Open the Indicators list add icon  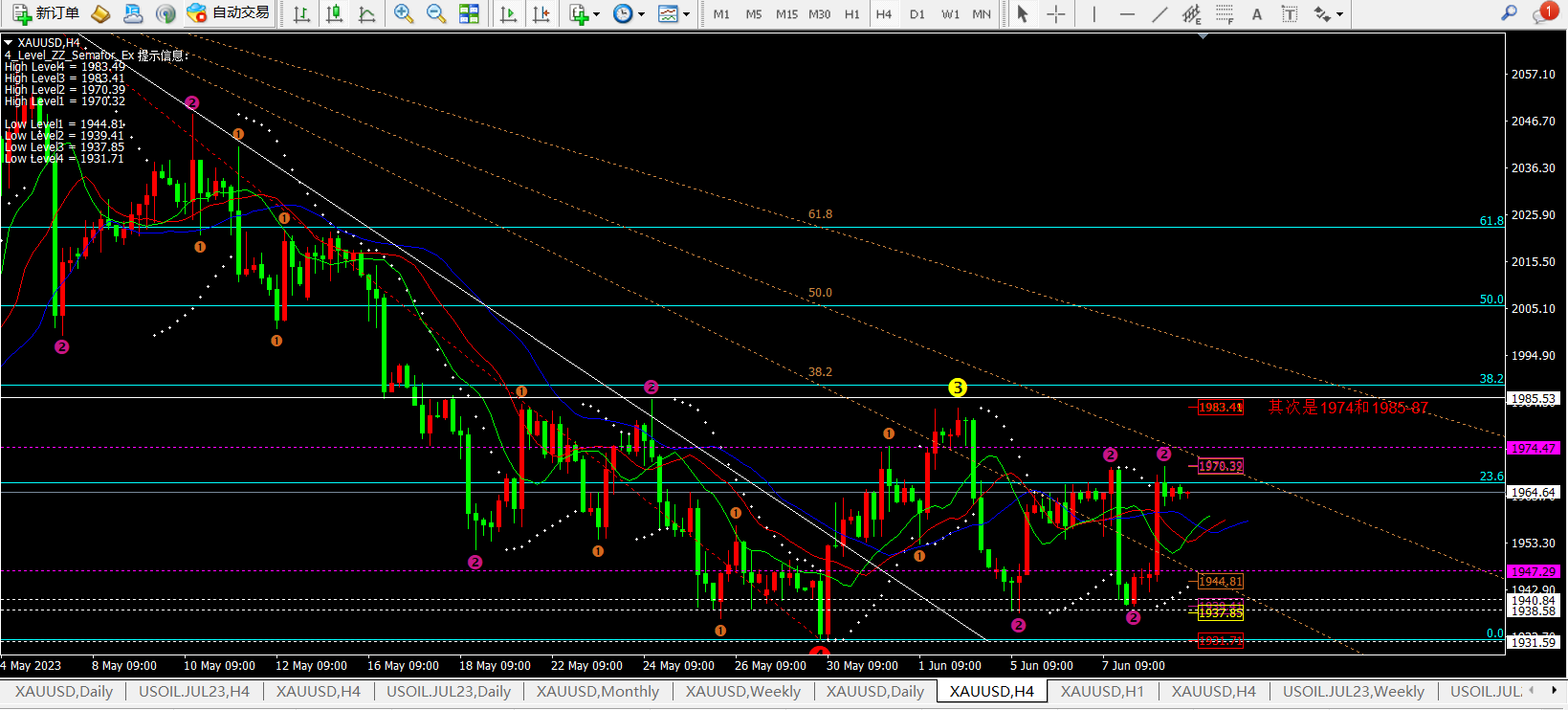(x=579, y=13)
